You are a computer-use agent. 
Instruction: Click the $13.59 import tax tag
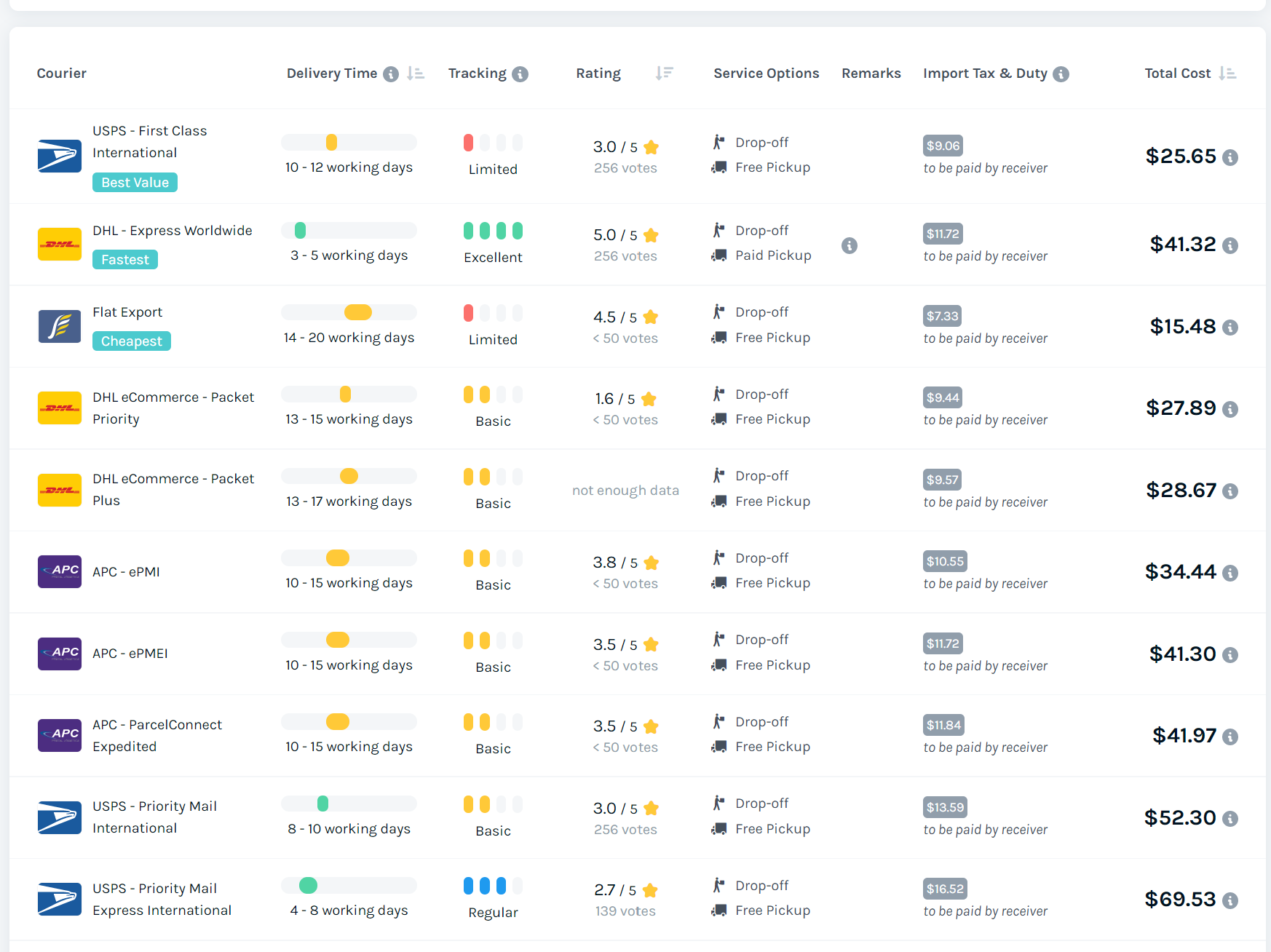coord(945,807)
